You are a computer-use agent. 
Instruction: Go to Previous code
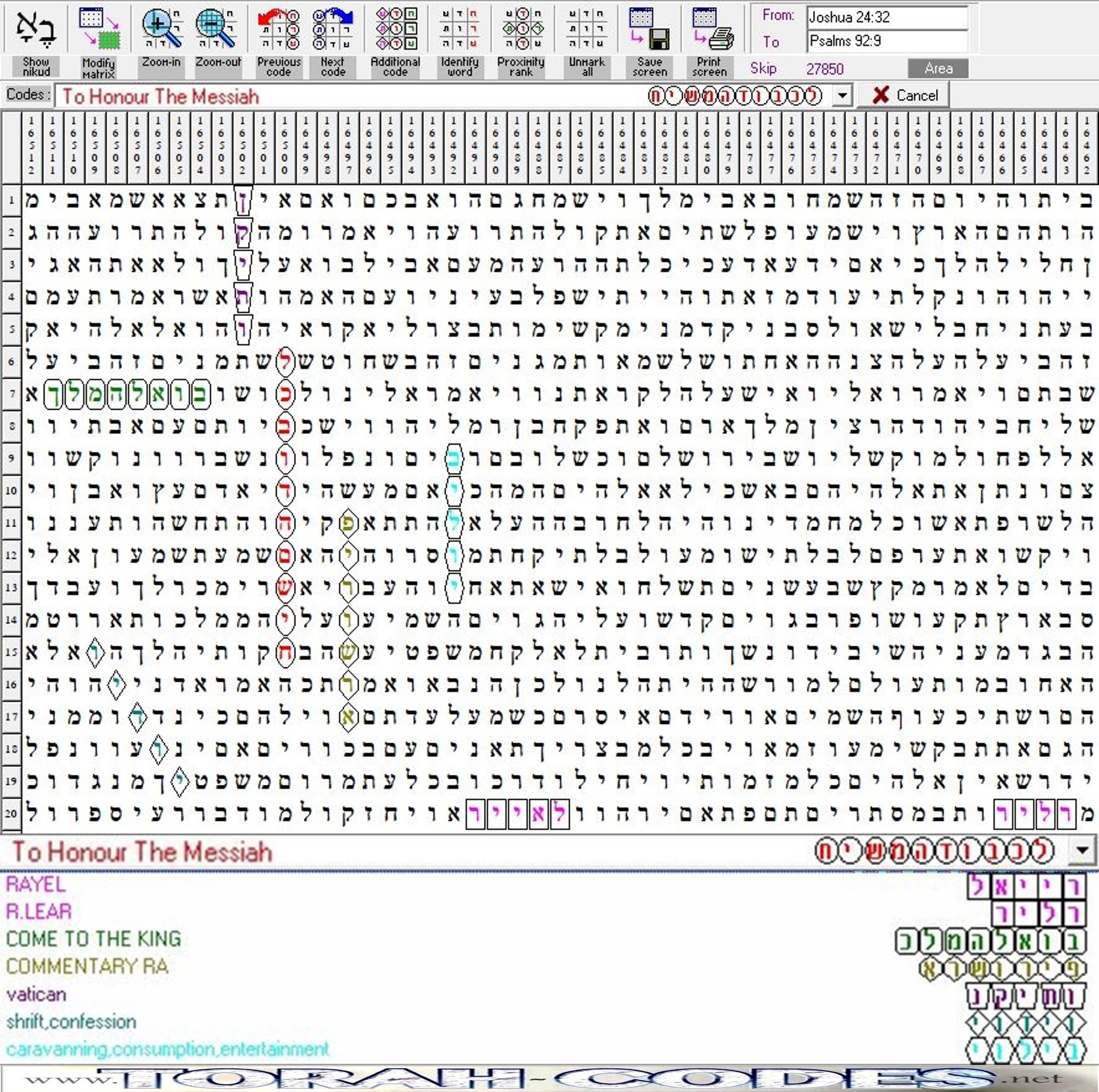pos(278,28)
